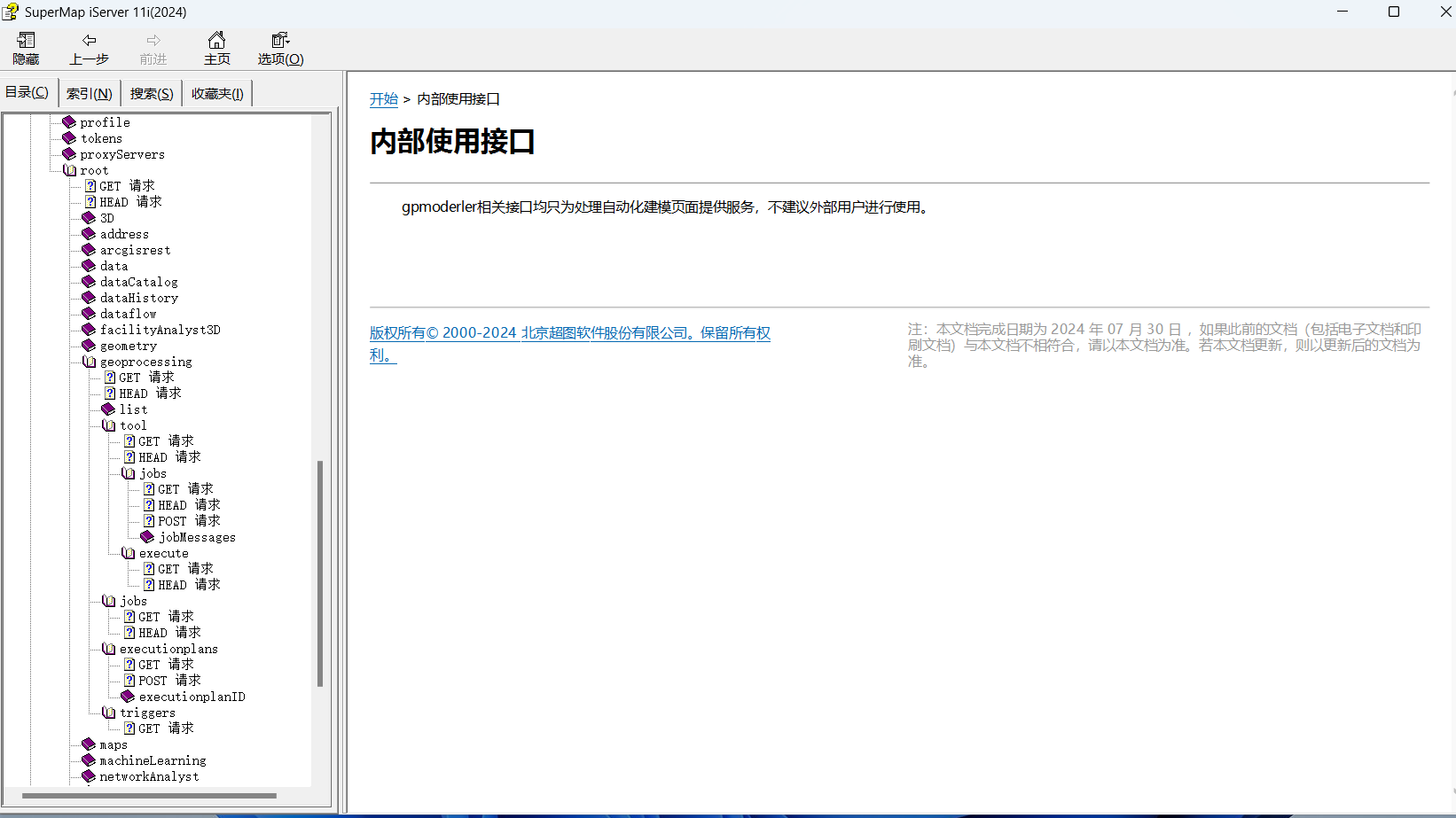Click the book icon beside dataCatalog
Screen dimensions: 1456x818
click(x=89, y=282)
